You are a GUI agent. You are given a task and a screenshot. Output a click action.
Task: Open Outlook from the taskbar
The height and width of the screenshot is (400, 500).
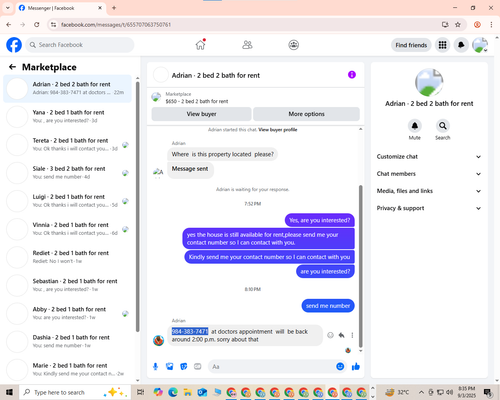click(x=202, y=392)
